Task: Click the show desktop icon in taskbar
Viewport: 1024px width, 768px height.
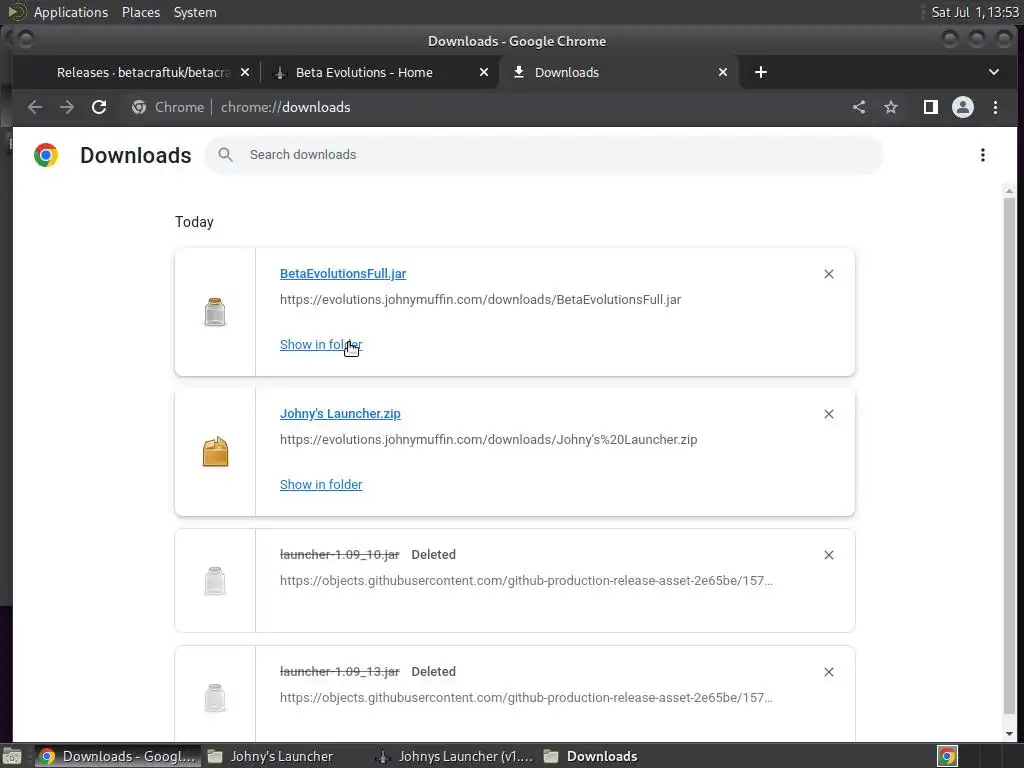Action: point(12,756)
